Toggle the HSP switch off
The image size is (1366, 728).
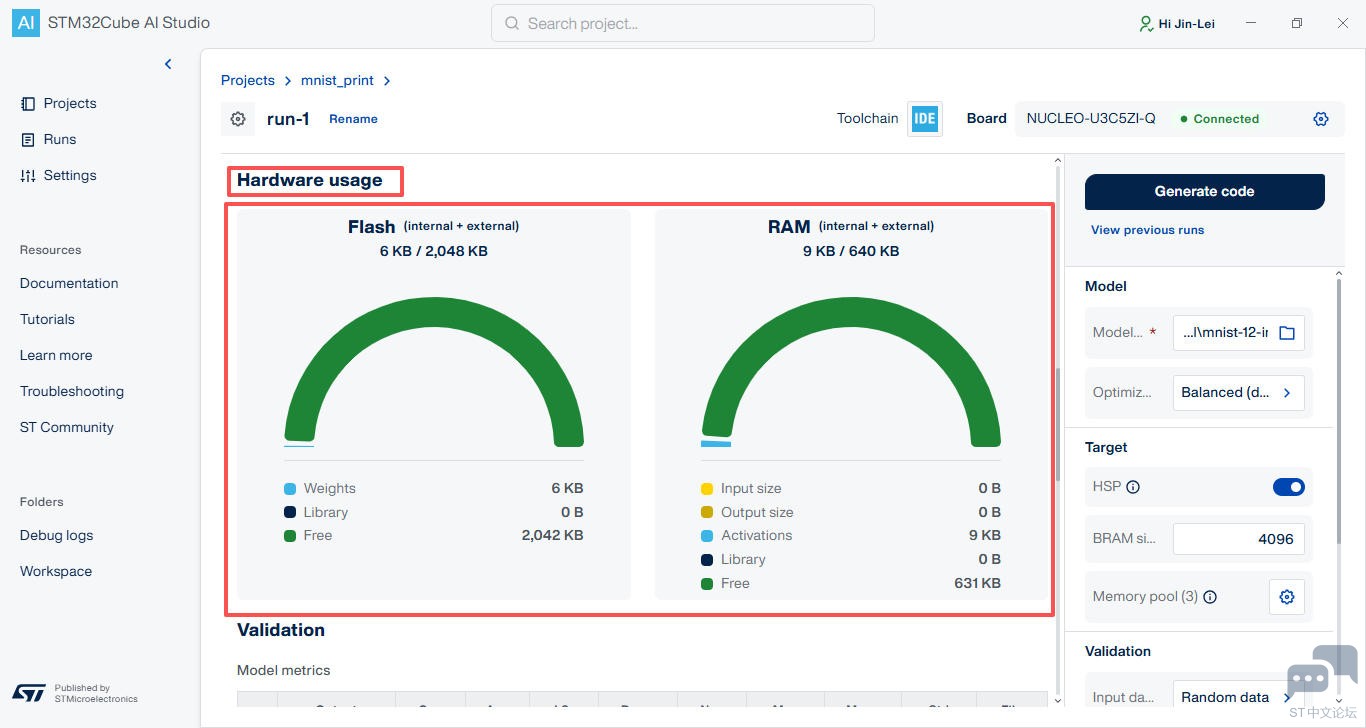(x=1289, y=487)
